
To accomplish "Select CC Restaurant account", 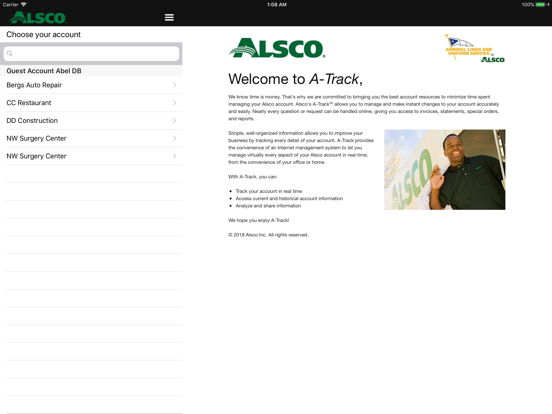I will click(91, 103).
